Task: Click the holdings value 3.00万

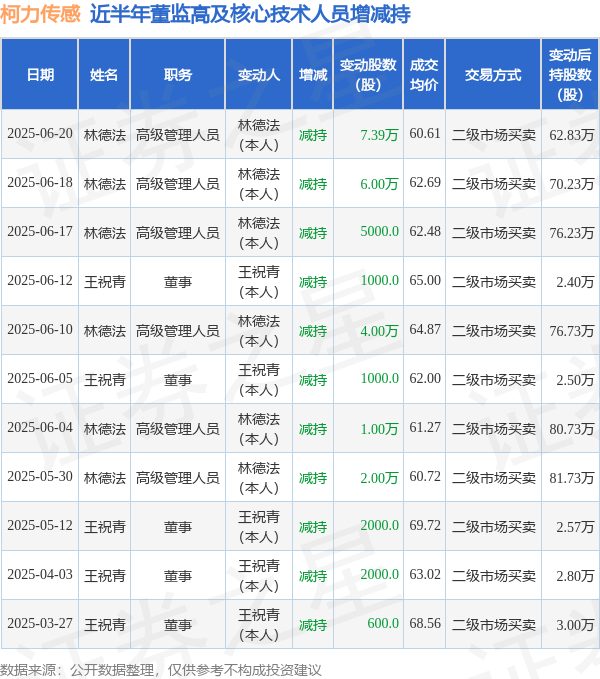Action: pos(575,624)
